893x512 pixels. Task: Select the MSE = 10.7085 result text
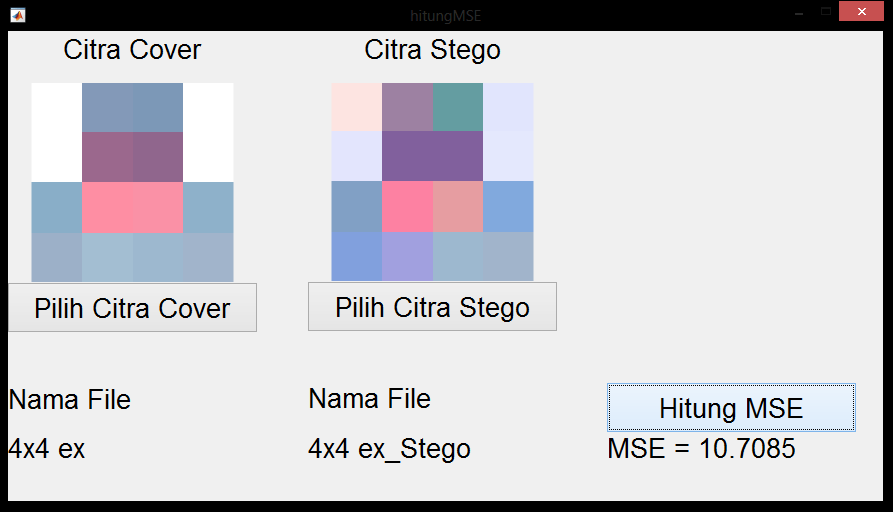701,449
